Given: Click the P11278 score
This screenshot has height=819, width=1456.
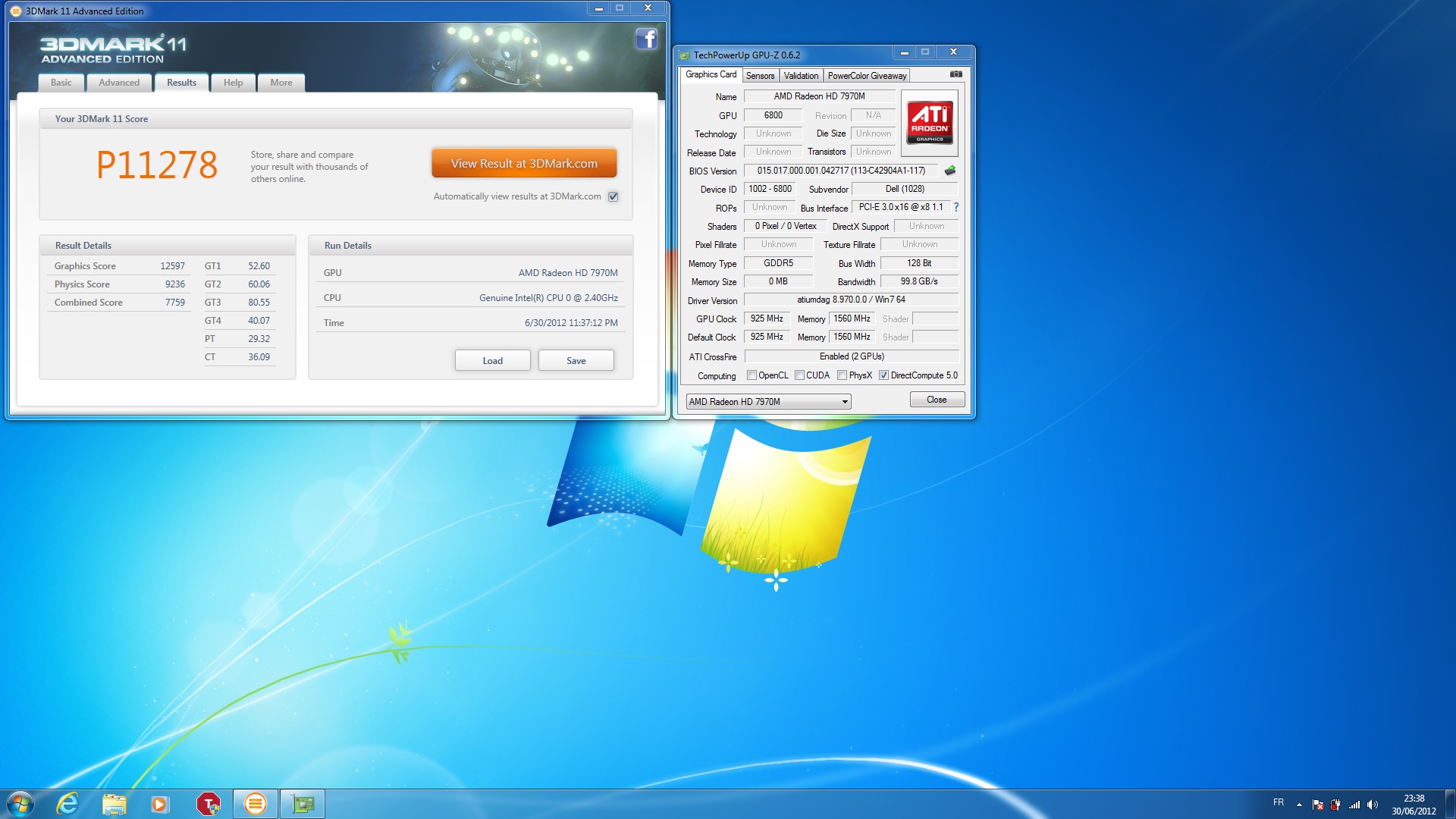Looking at the screenshot, I should [x=157, y=165].
